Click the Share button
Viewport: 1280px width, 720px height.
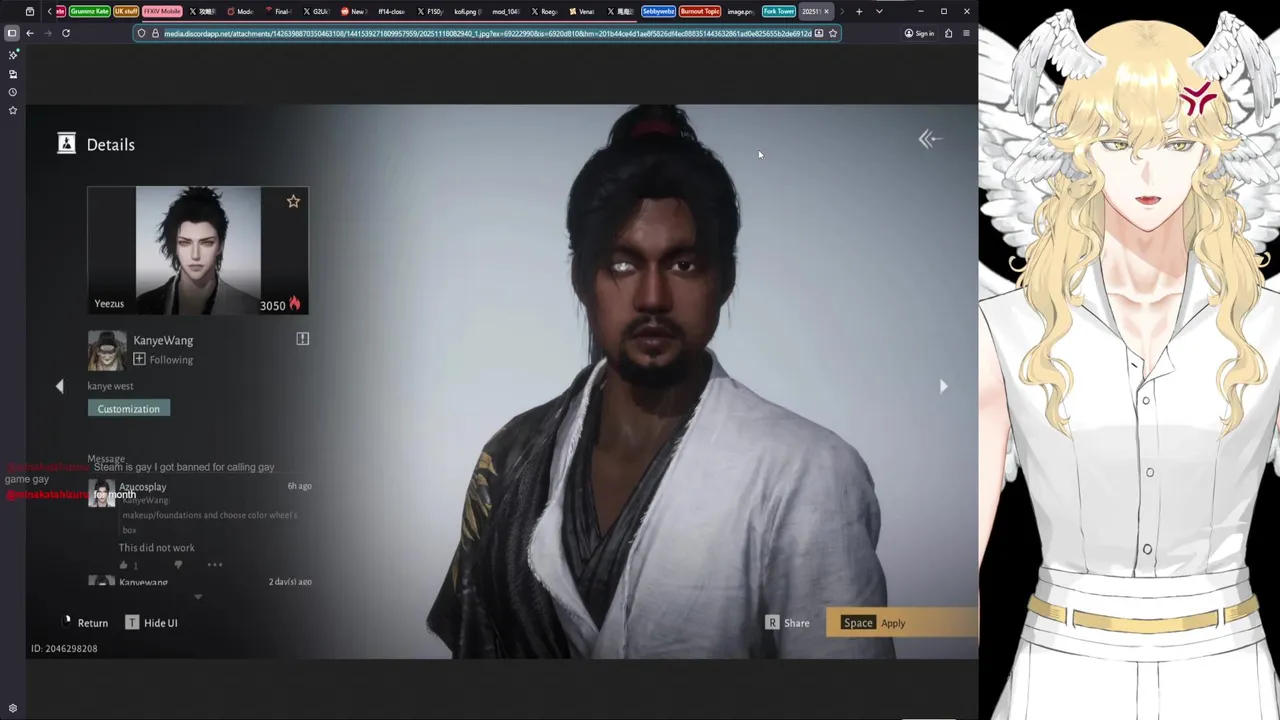[787, 623]
